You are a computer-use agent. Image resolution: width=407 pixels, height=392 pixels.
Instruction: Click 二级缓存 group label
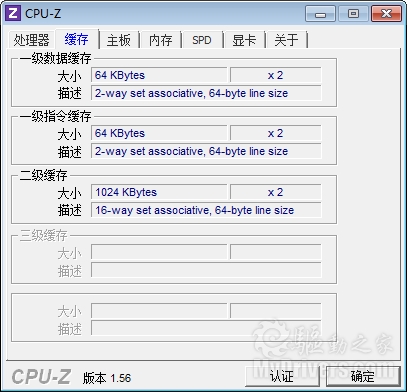[43, 176]
